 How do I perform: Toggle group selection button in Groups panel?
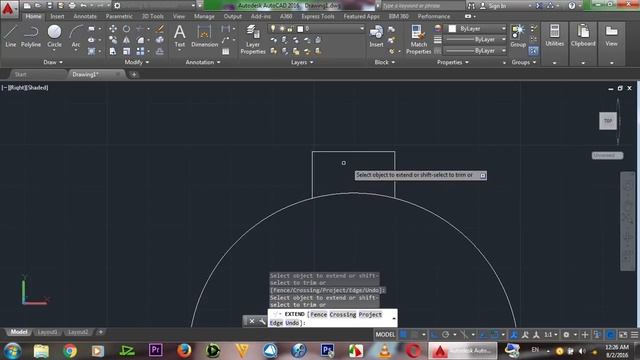coord(533,51)
